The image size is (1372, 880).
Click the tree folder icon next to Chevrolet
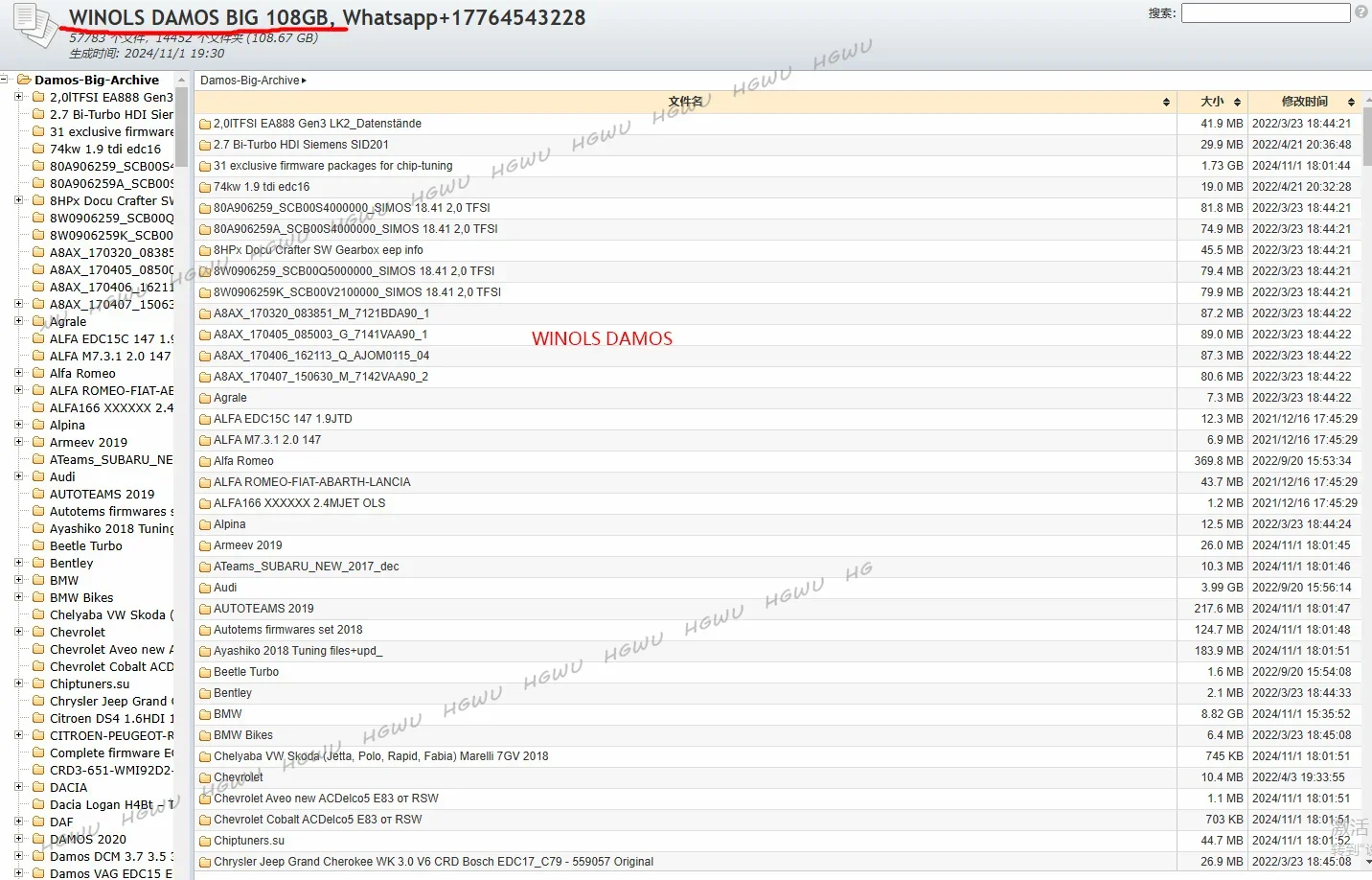click(x=39, y=632)
